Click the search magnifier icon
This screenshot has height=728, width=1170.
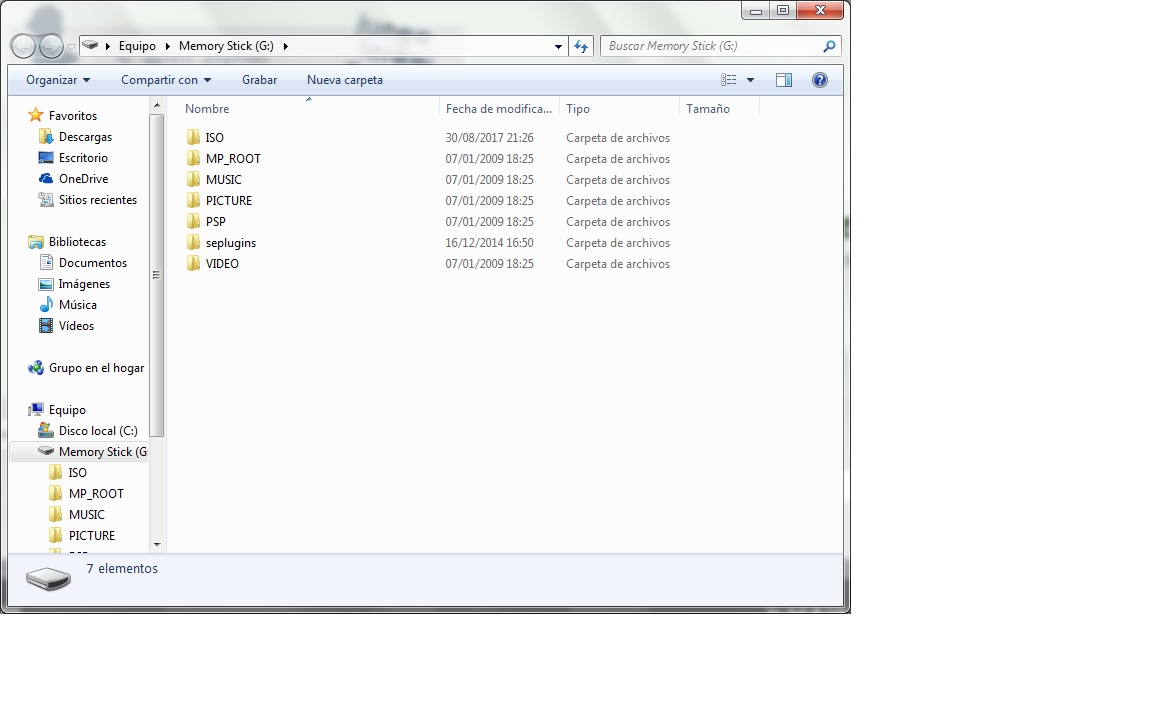point(828,46)
